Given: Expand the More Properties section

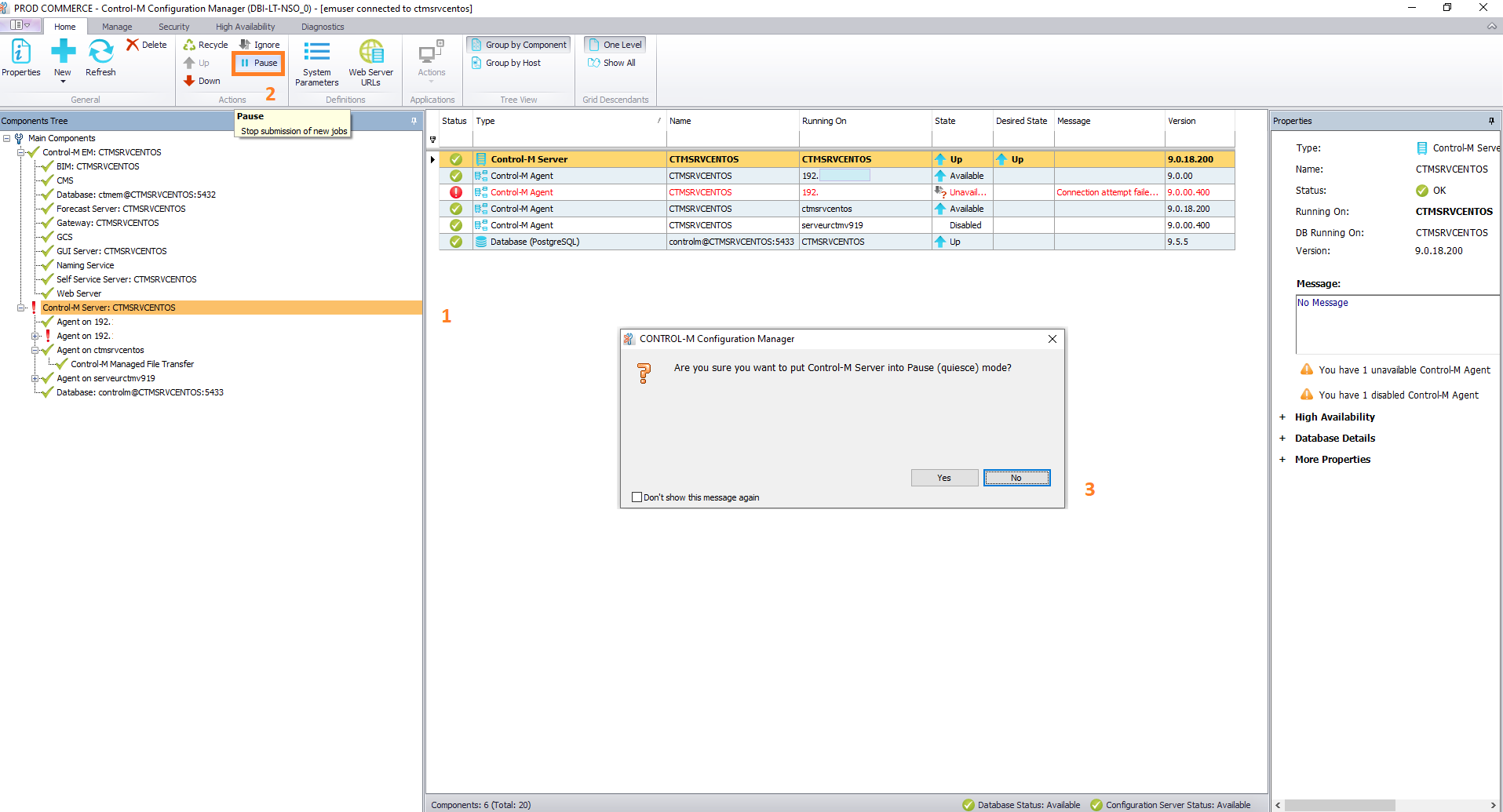Looking at the screenshot, I should pyautogui.click(x=1282, y=460).
